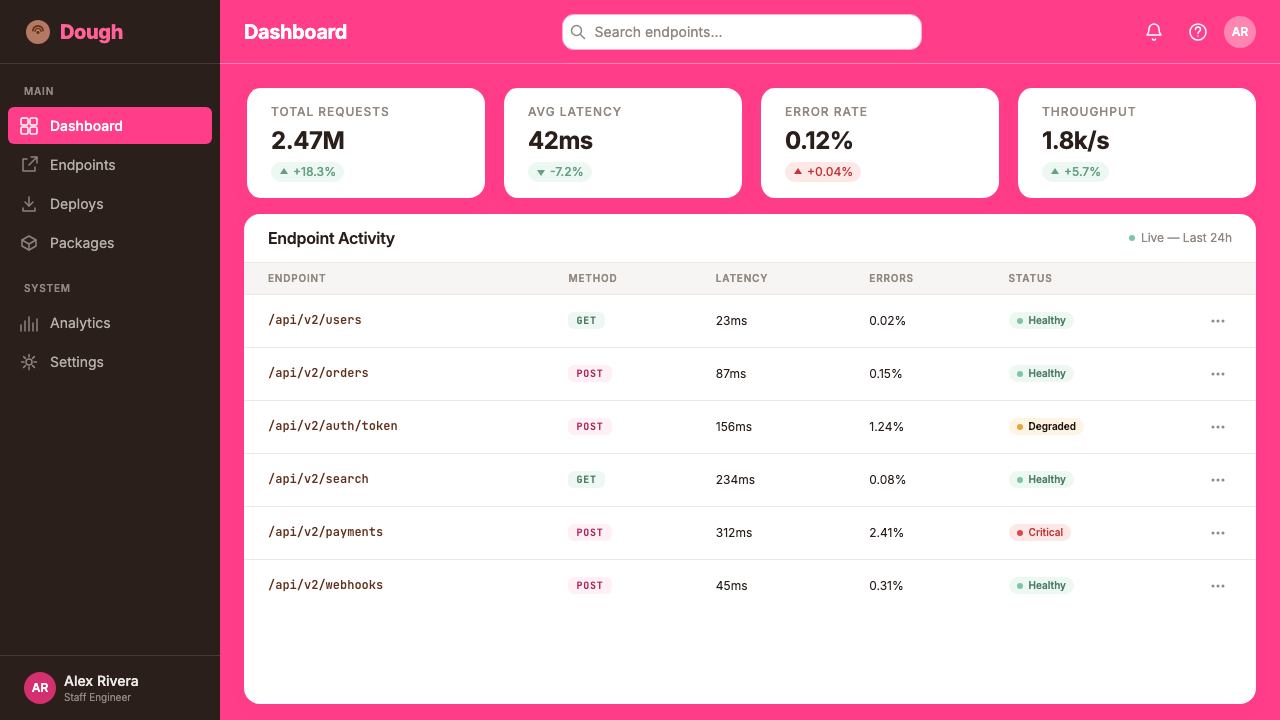Click the Dough logo icon
1280x720 pixels.
[38, 32]
